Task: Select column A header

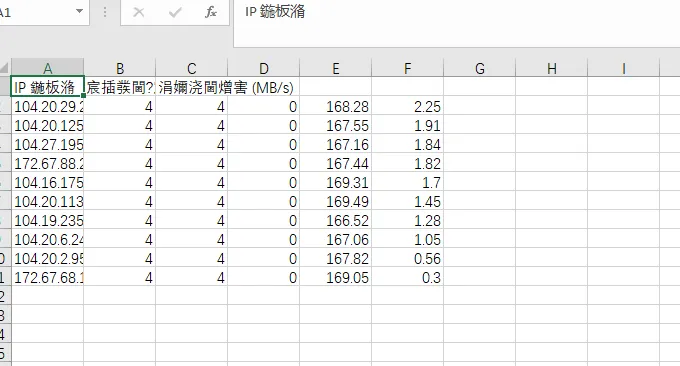Action: coord(47,68)
